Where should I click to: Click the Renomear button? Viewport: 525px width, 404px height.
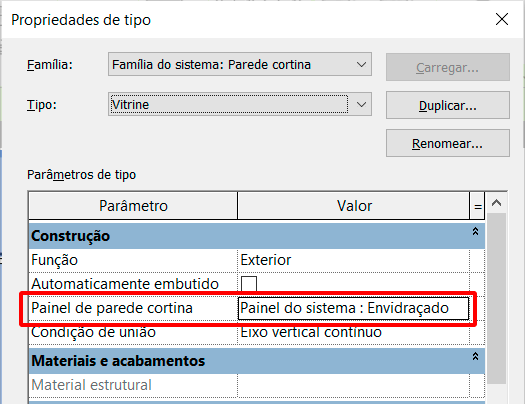click(448, 143)
